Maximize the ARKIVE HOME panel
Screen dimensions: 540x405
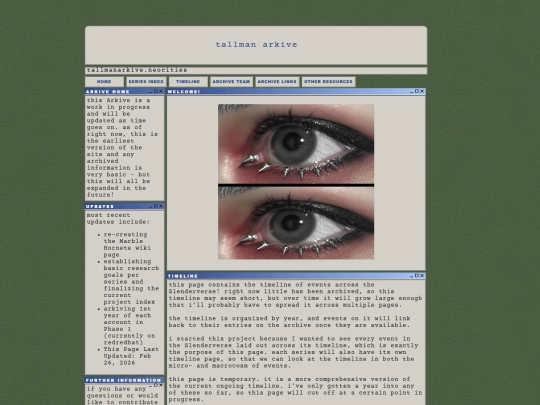[156, 91]
